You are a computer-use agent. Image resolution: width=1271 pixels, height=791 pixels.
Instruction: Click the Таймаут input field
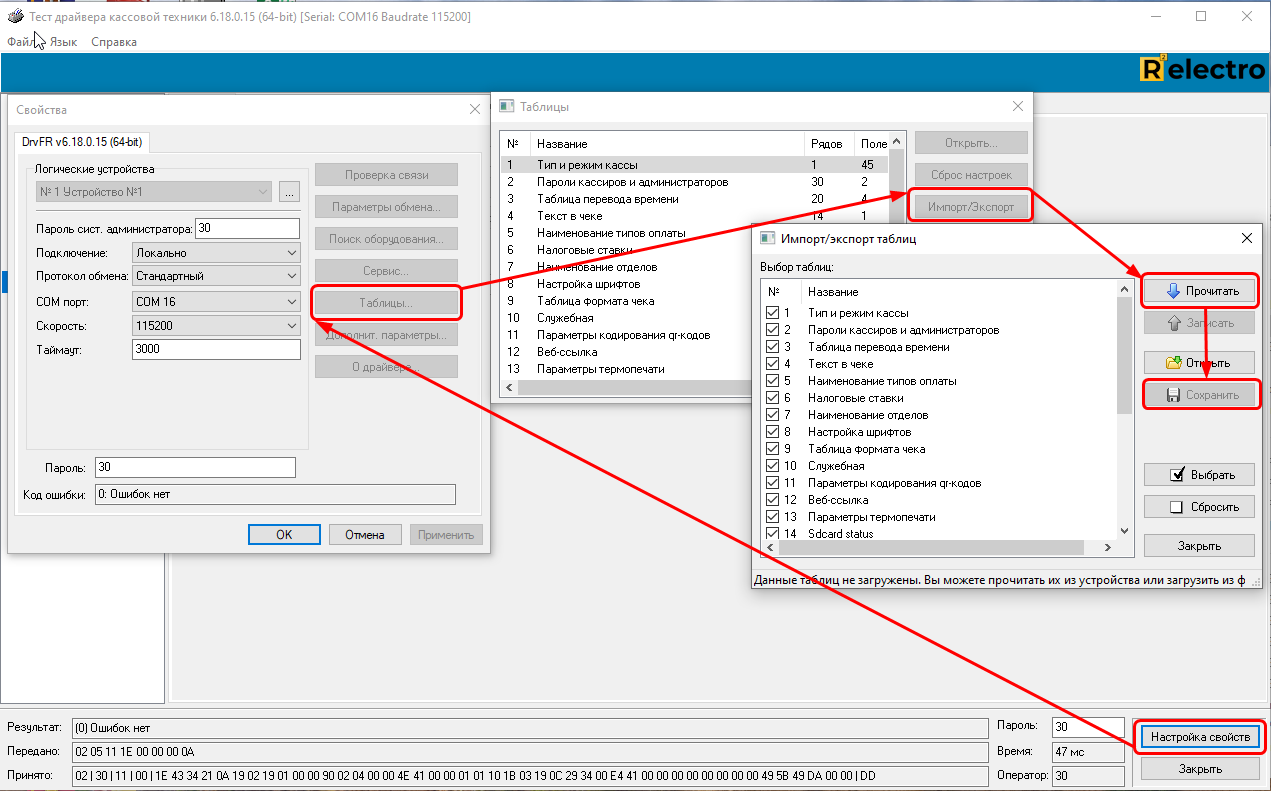(x=216, y=349)
